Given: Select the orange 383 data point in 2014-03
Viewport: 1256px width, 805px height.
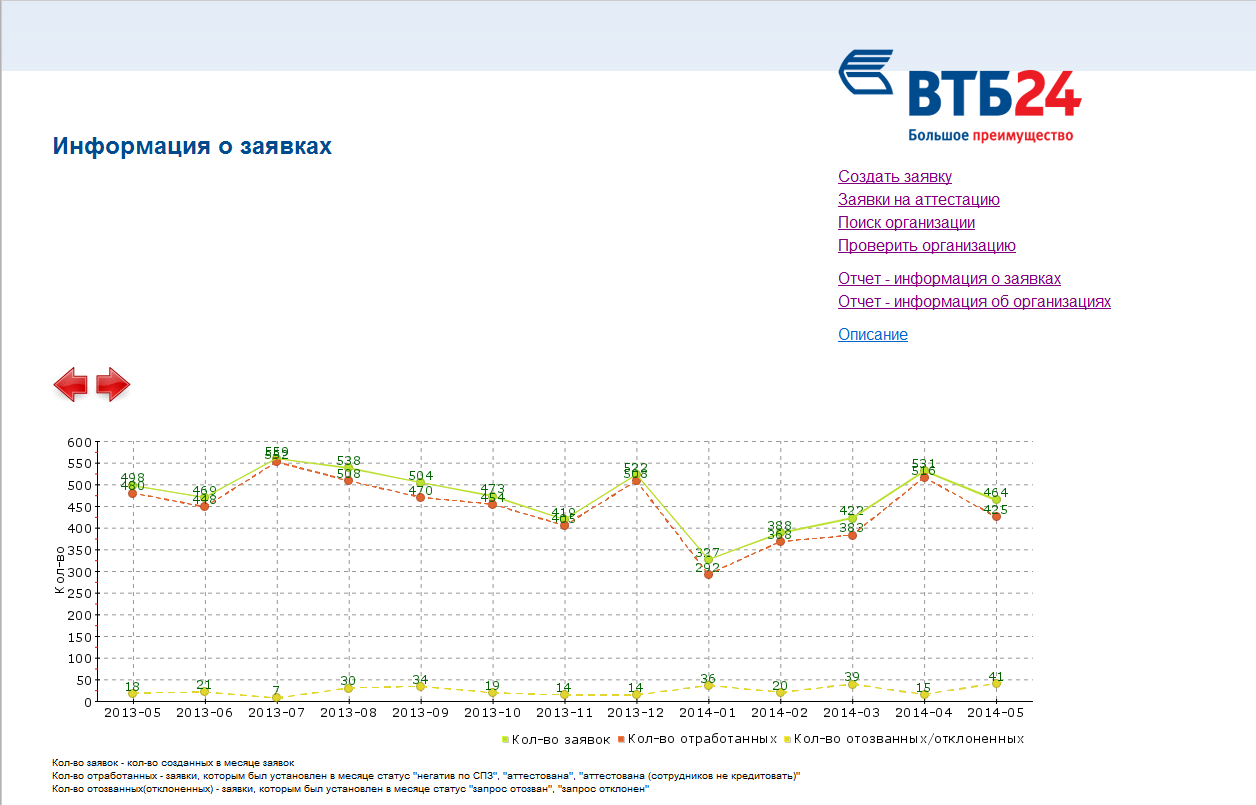Looking at the screenshot, I should (852, 535).
